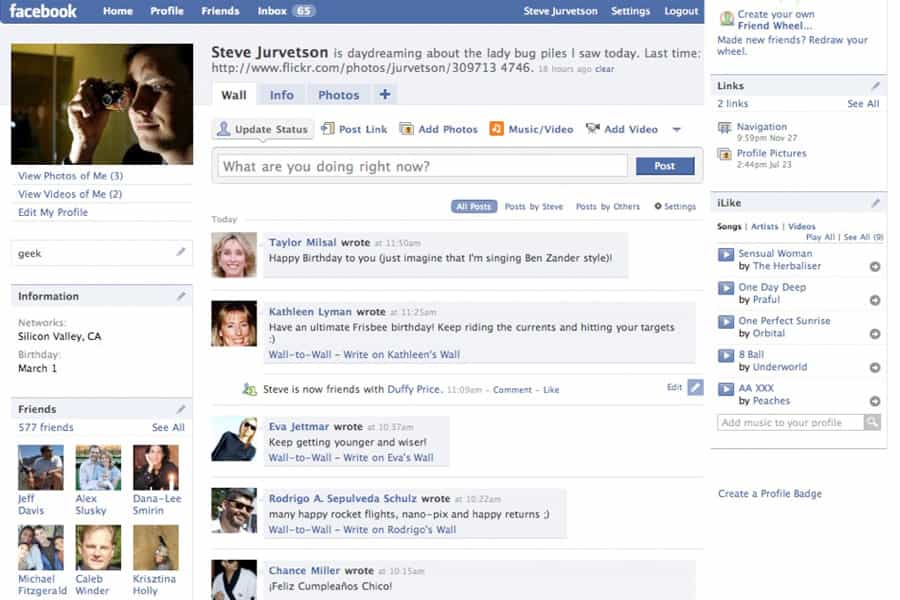900x600 pixels.
Task: Click Add music to your profile field
Action: click(x=790, y=423)
